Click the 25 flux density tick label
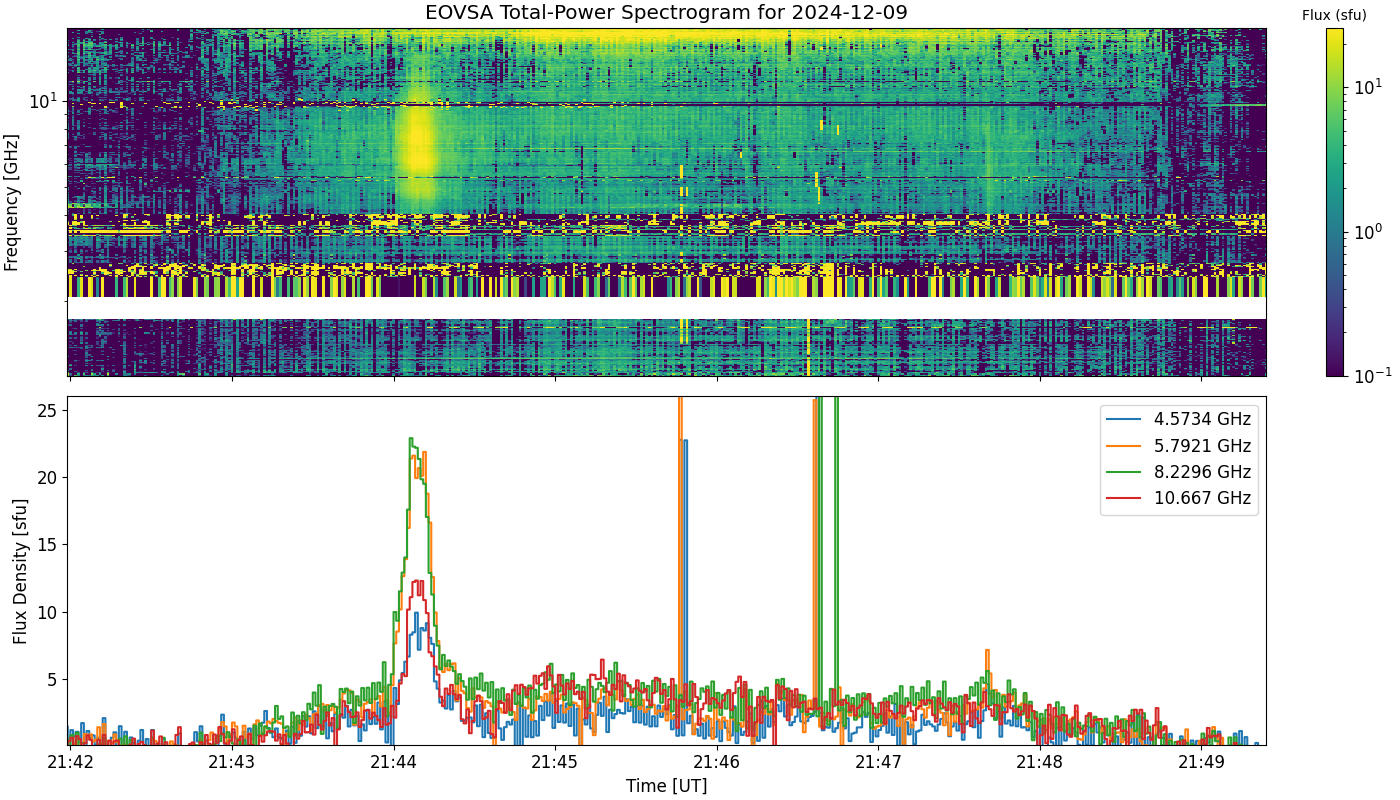 [x=50, y=410]
